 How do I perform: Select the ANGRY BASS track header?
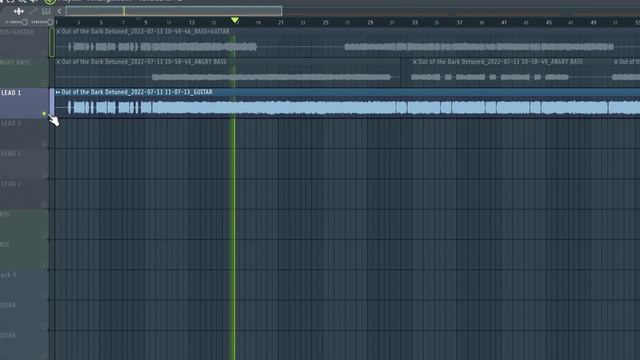coord(24,73)
